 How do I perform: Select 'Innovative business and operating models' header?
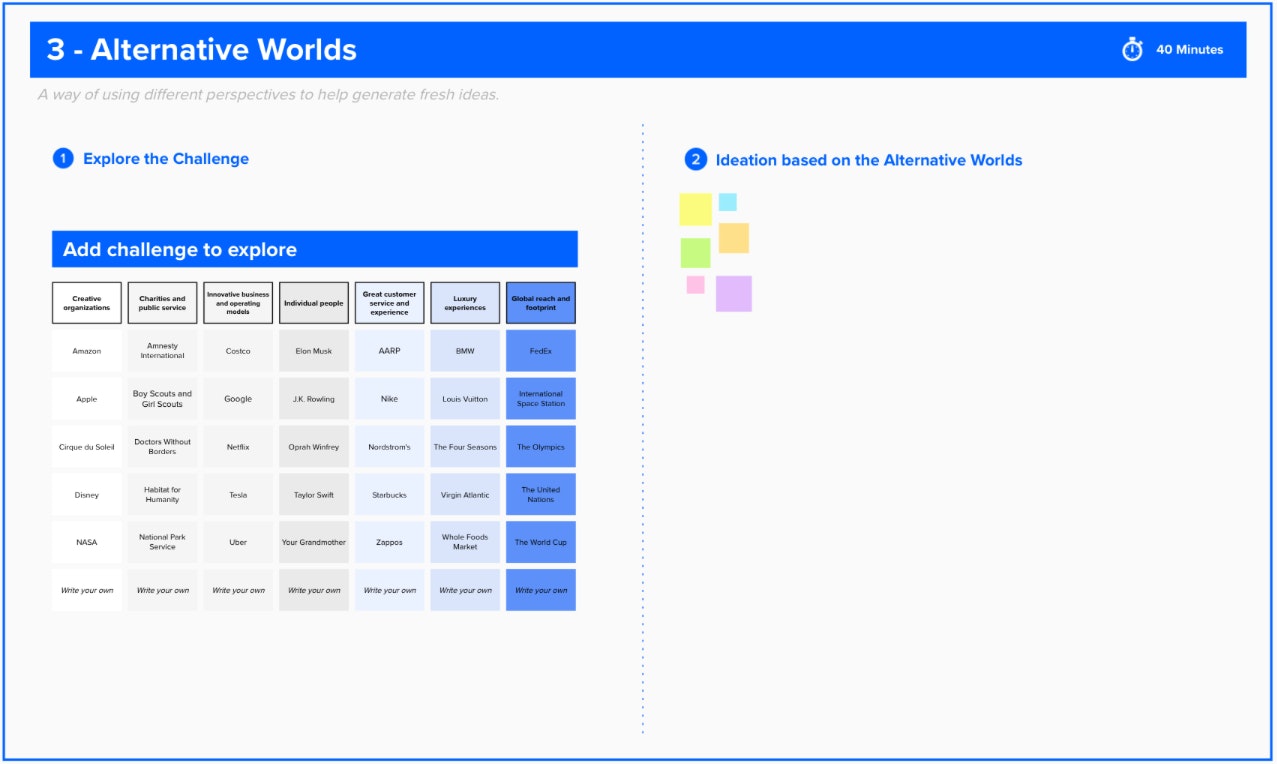pyautogui.click(x=238, y=303)
